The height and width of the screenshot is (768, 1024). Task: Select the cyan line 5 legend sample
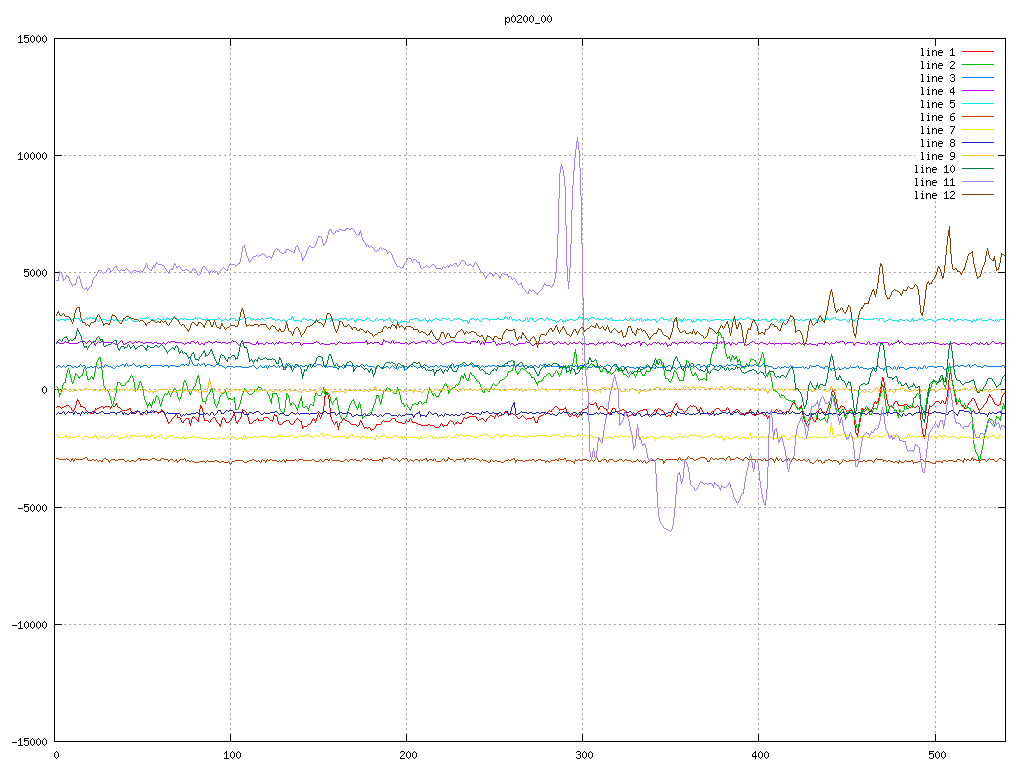pos(978,104)
